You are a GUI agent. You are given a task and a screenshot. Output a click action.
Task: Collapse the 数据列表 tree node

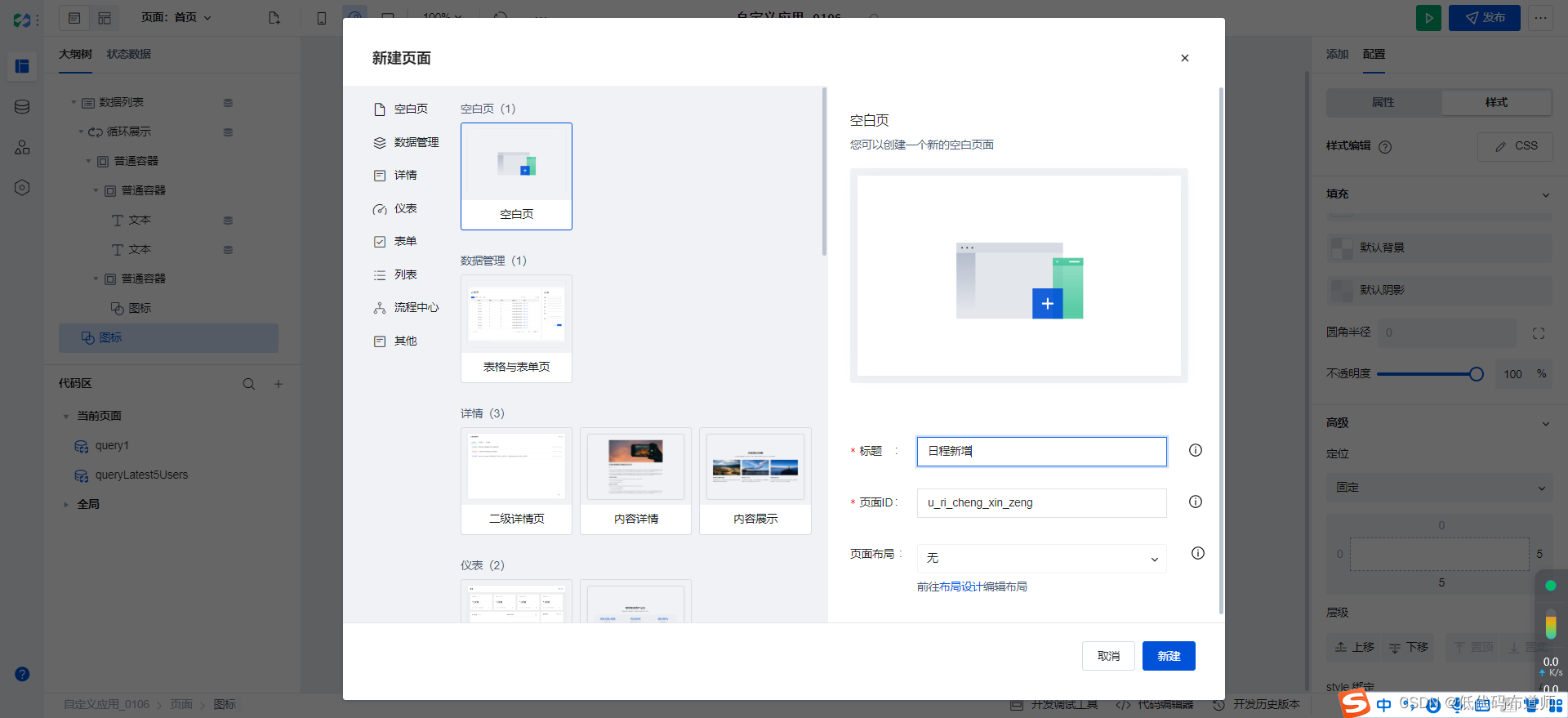point(73,102)
